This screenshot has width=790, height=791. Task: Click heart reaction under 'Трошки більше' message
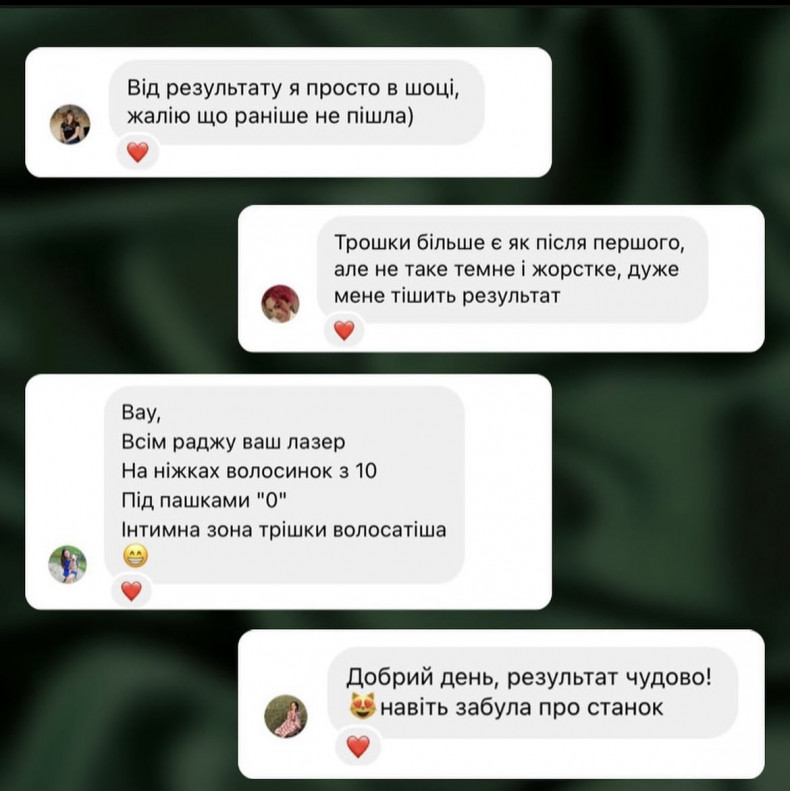click(344, 330)
